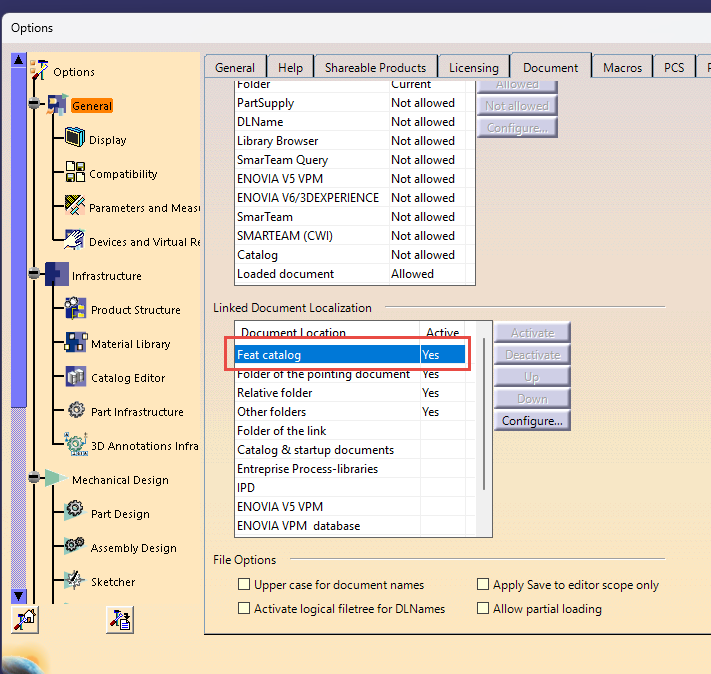Viewport: 711px width, 674px height.
Task: Open the Macros tab
Action: 622,68
